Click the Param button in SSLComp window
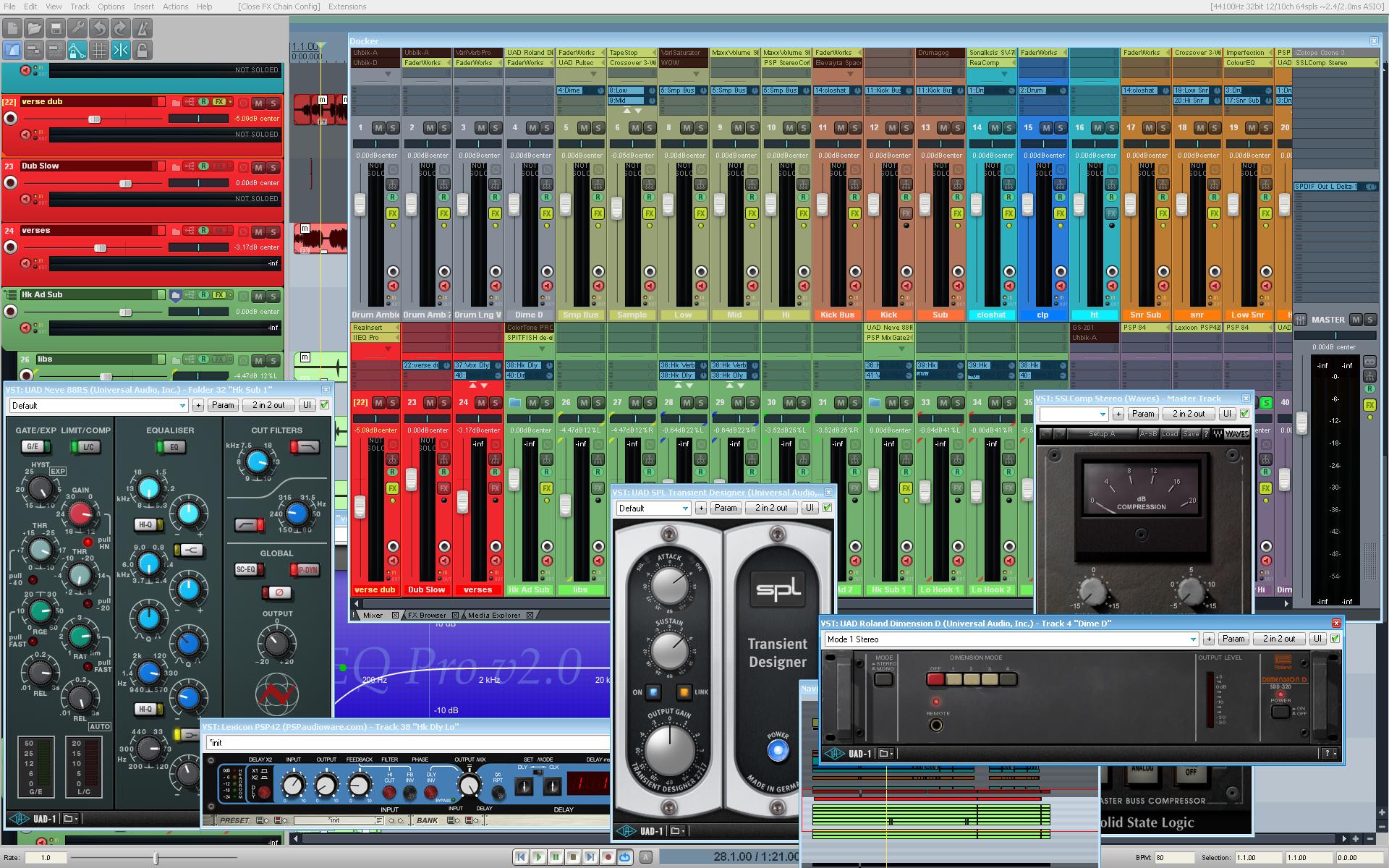This screenshot has height=868, width=1389. coord(1143,414)
